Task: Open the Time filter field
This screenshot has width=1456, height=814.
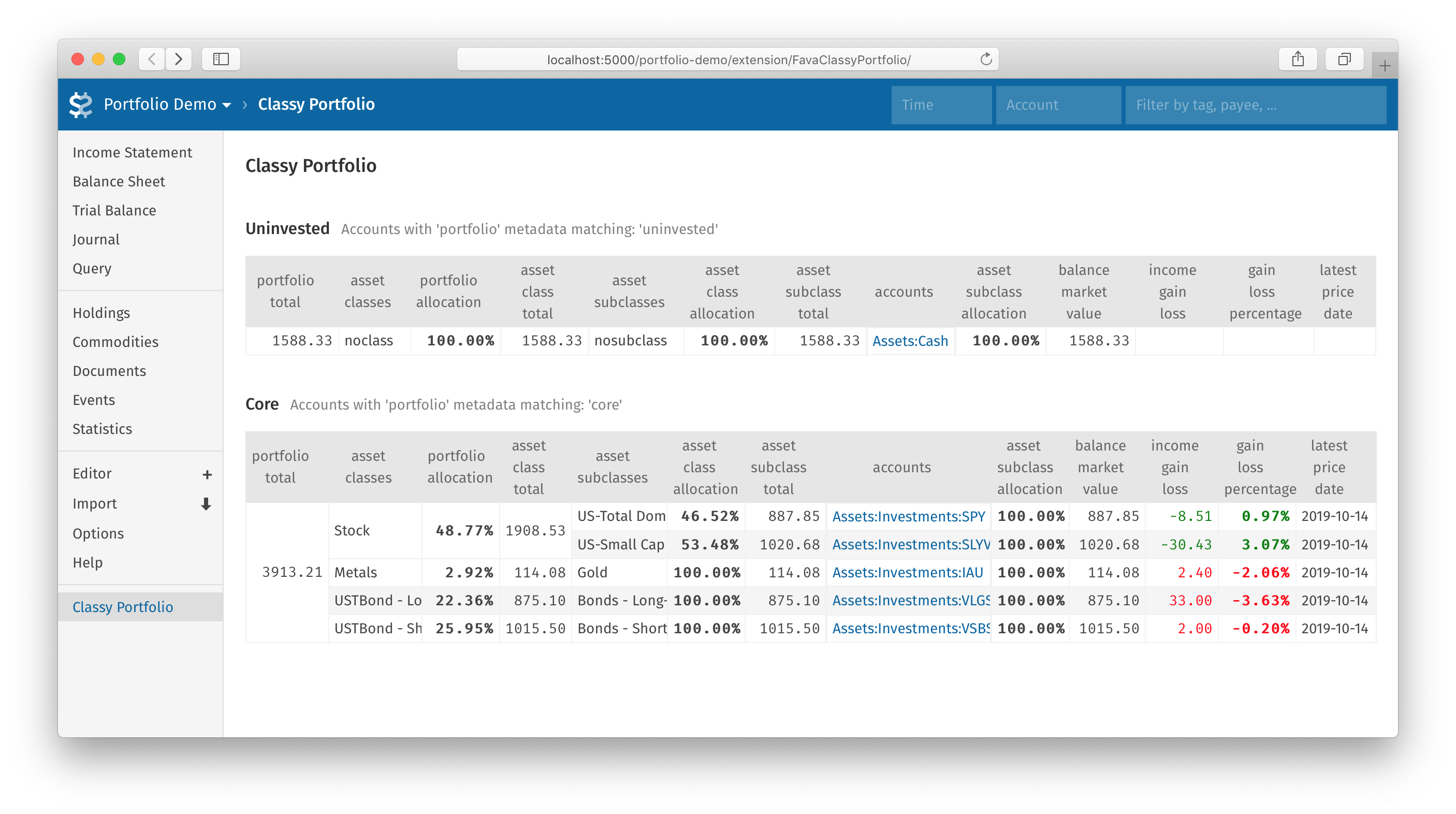Action: click(941, 105)
